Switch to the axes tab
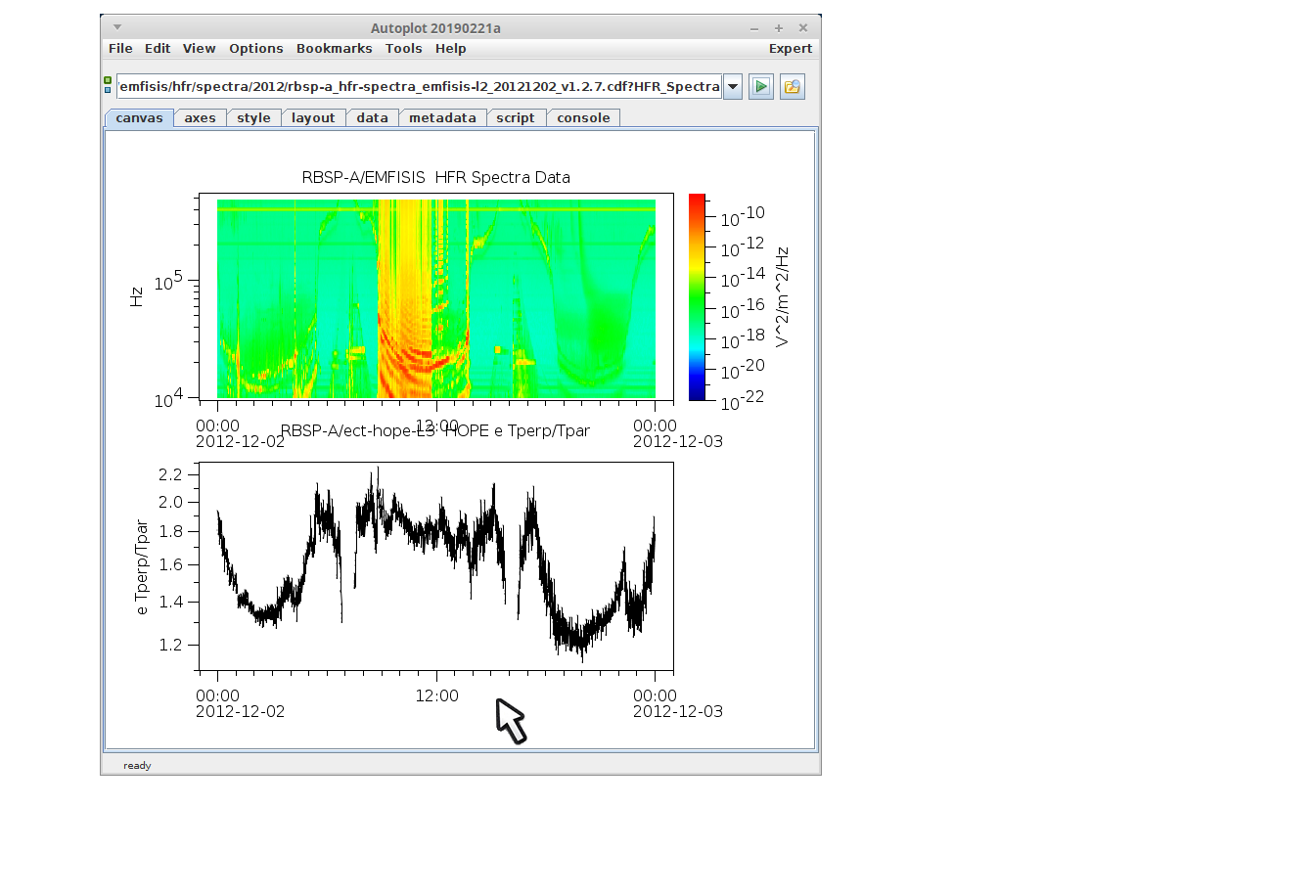This screenshot has height=896, width=1316. pyautogui.click(x=200, y=118)
